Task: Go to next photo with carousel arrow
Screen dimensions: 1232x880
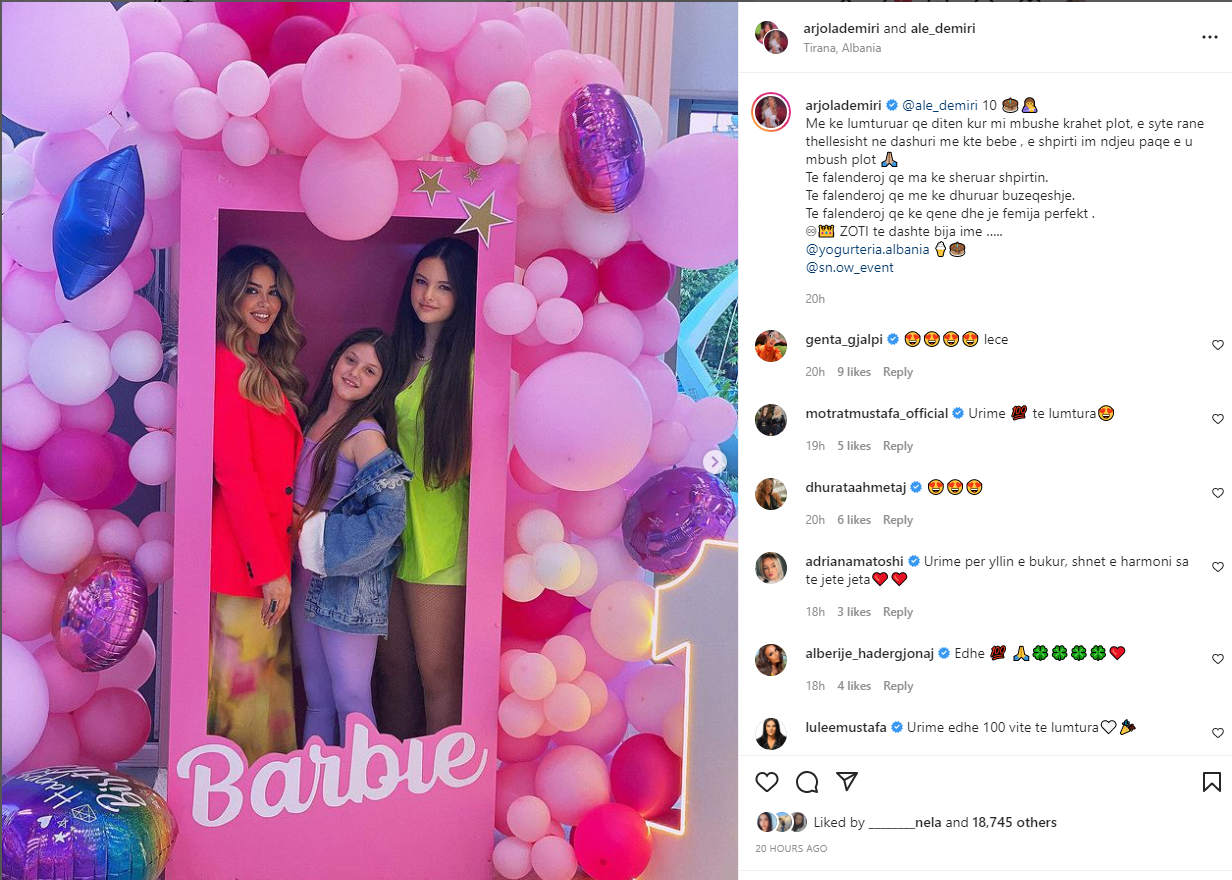Action: click(714, 461)
